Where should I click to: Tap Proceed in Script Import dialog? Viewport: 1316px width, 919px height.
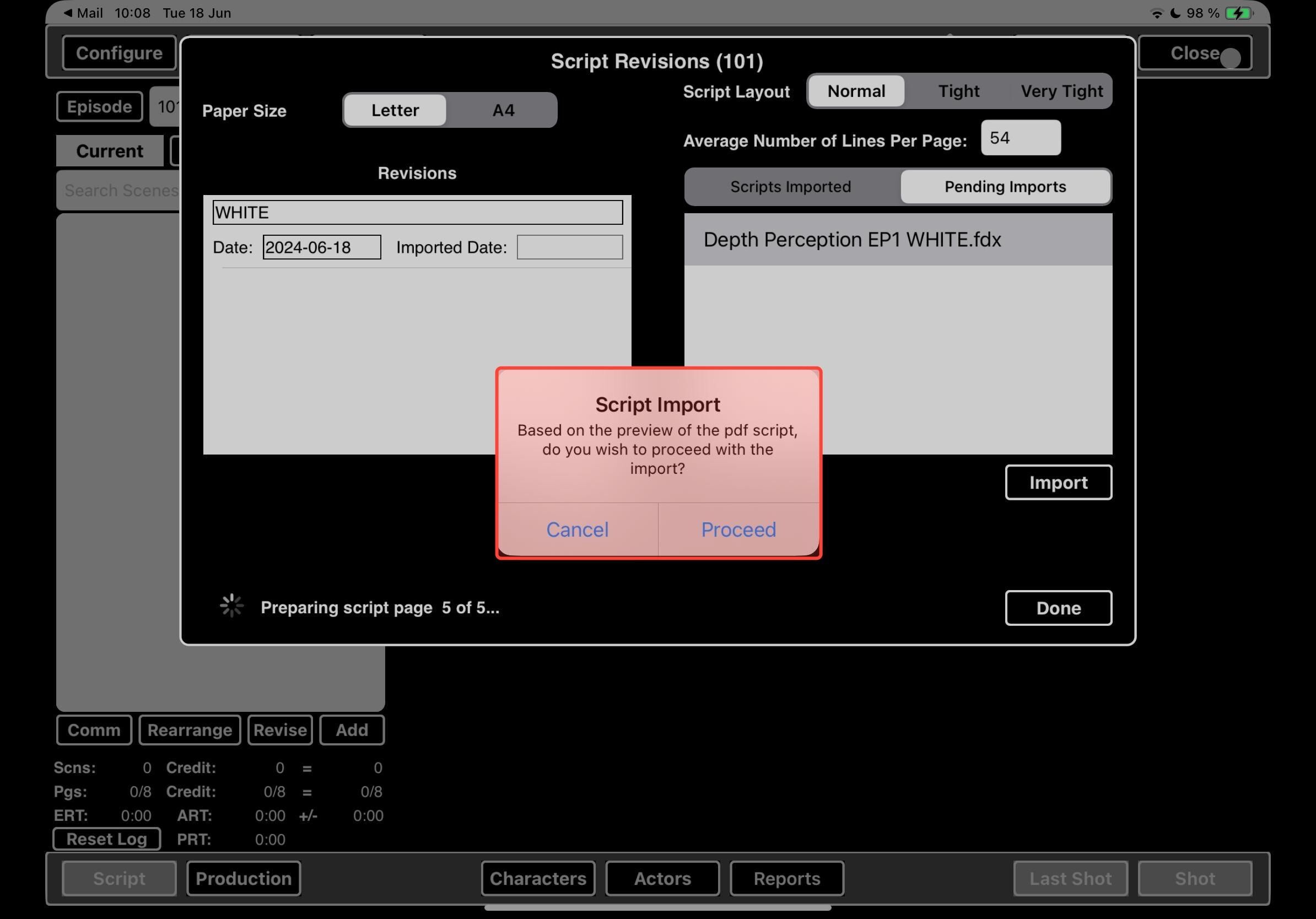(x=738, y=529)
